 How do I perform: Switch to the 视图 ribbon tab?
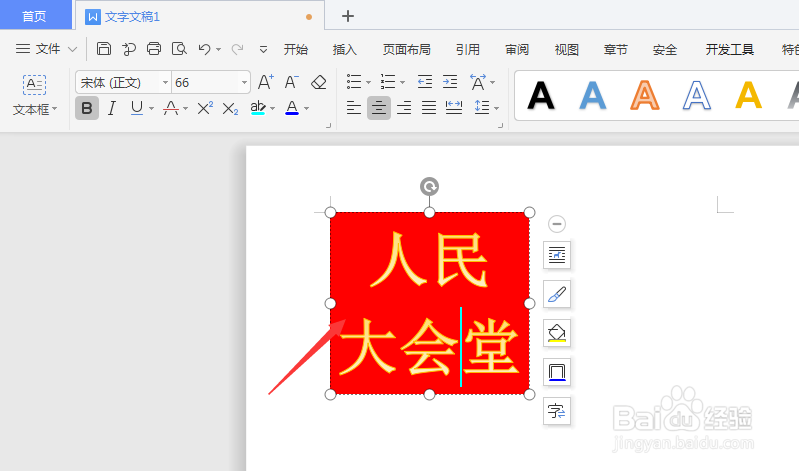(x=567, y=49)
